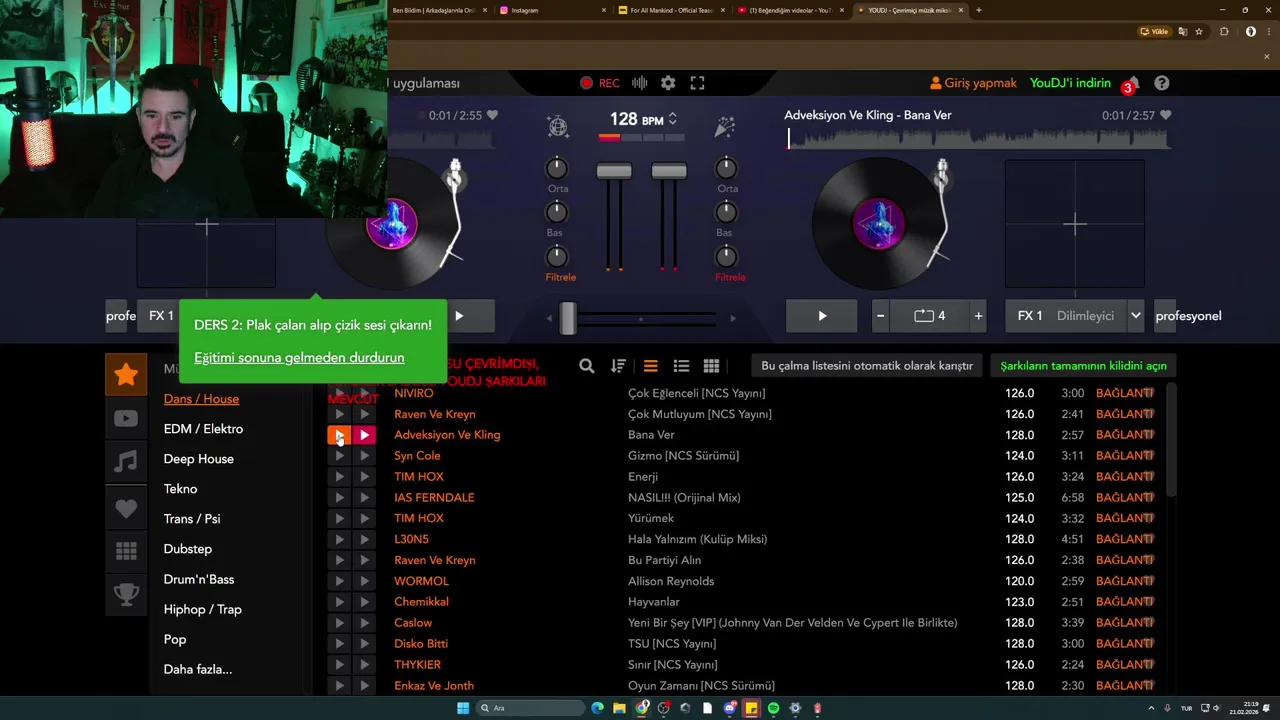Open Spotify from the Windows taskbar
Image resolution: width=1280 pixels, height=720 pixels.
coord(773,708)
